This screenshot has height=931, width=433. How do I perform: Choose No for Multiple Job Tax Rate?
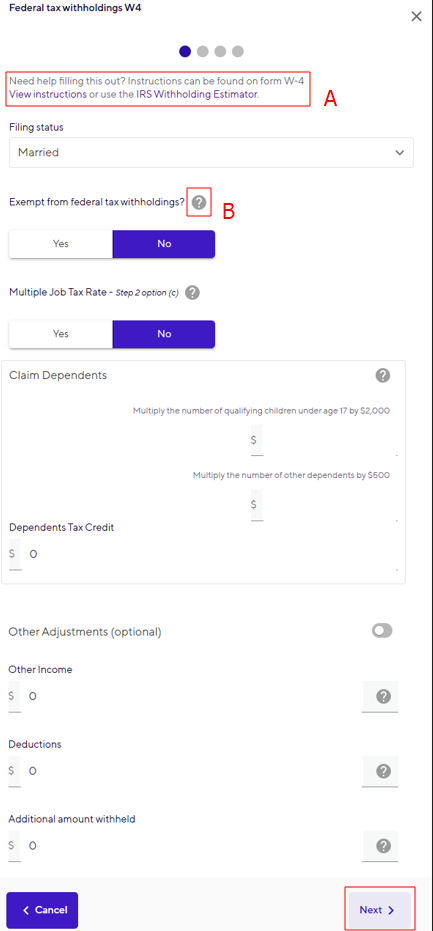pos(164,334)
